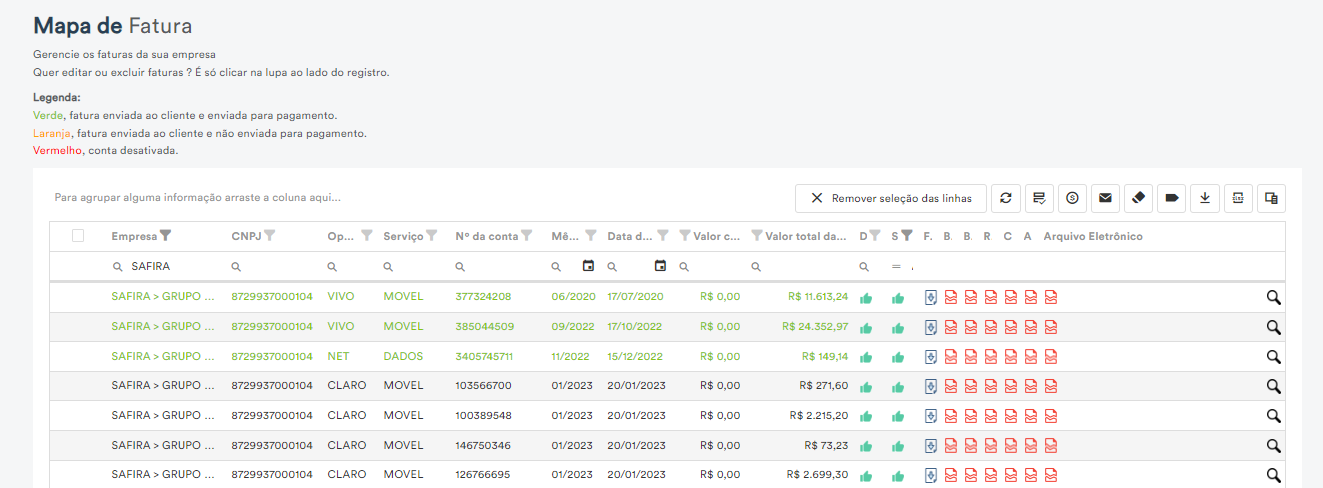Open calendar picker in Mês filter
This screenshot has height=488, width=1323.
pos(588,266)
